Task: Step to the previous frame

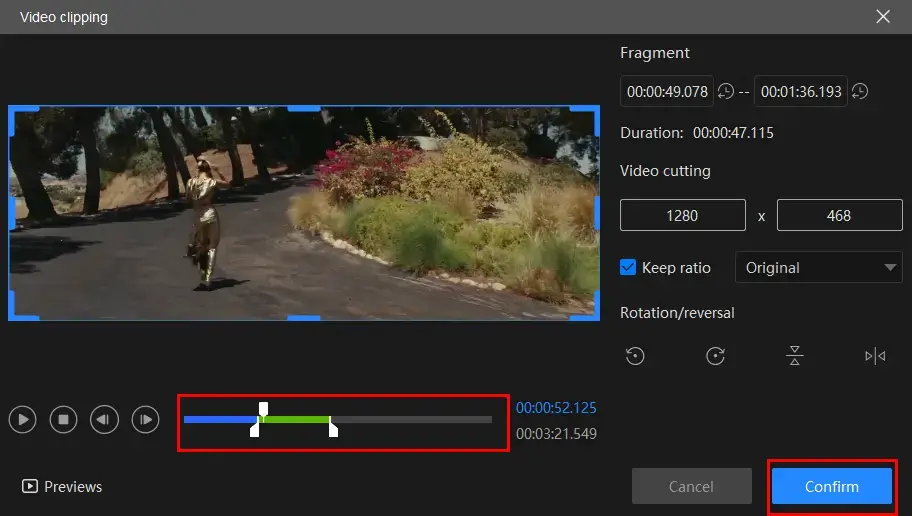Action: click(x=104, y=420)
